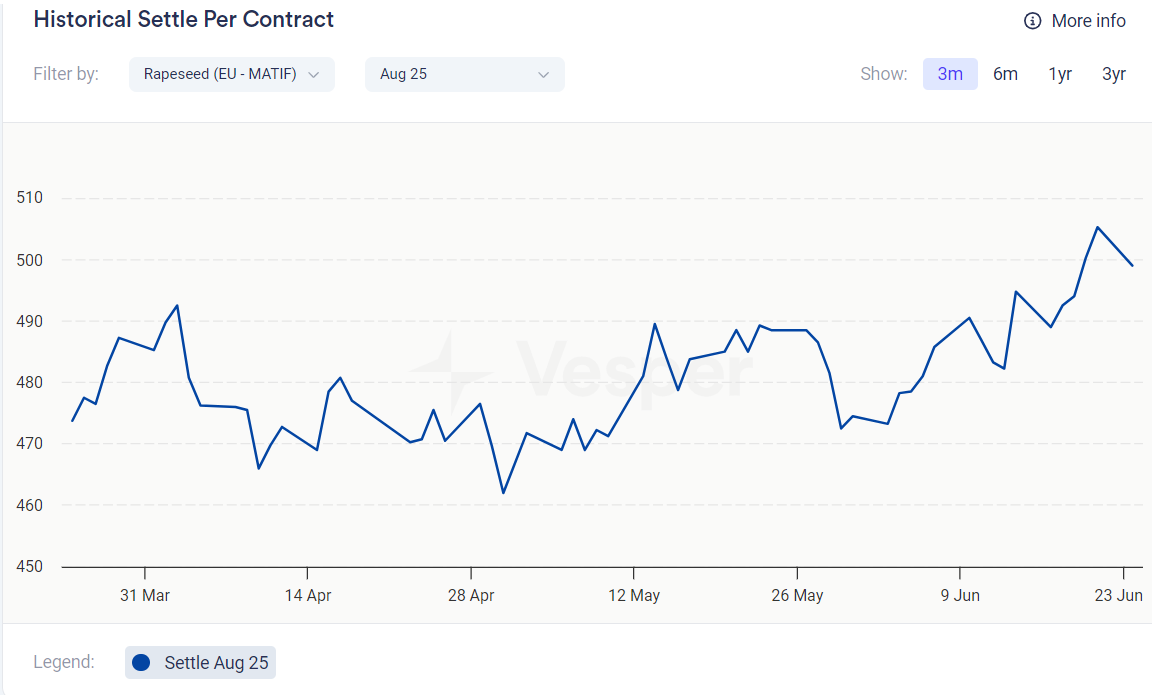Click the chart low point near 28 Apr
The height and width of the screenshot is (695, 1152).
(x=503, y=492)
